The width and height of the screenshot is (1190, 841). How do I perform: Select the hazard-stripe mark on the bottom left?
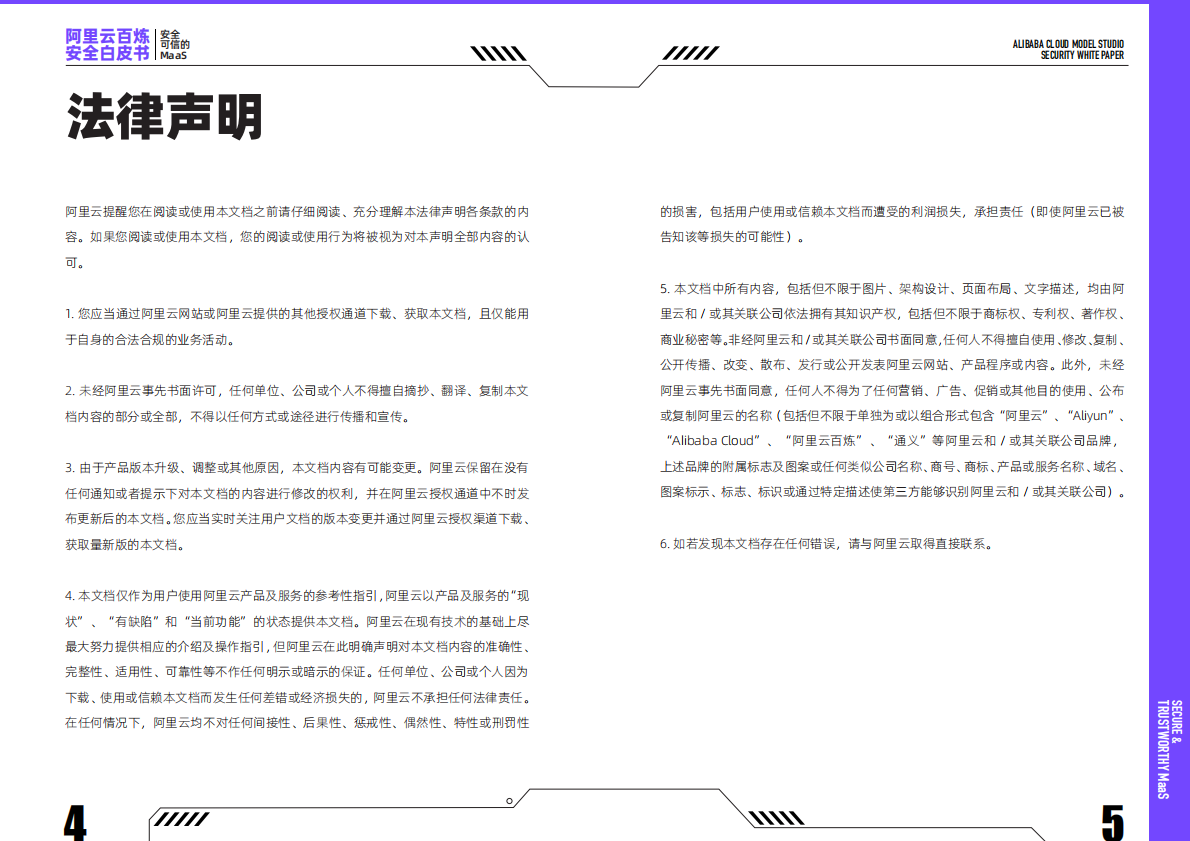pyautogui.click(x=180, y=819)
